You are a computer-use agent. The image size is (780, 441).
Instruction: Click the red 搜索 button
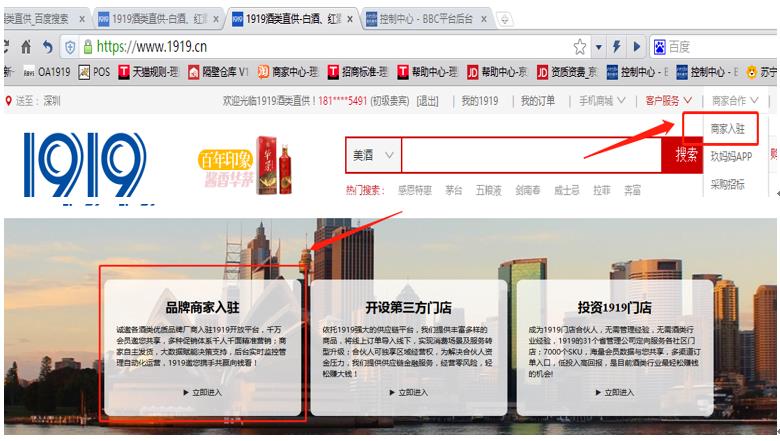coord(682,156)
